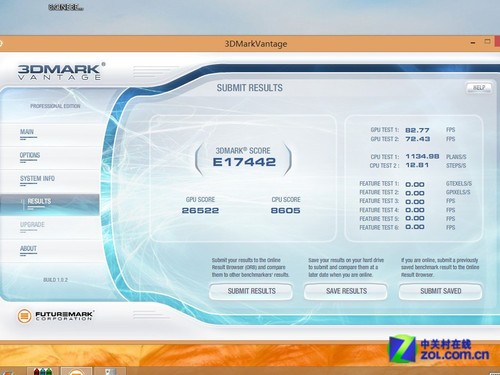The height and width of the screenshot is (375, 500).
Task: Click the HELP button
Action: [479, 88]
